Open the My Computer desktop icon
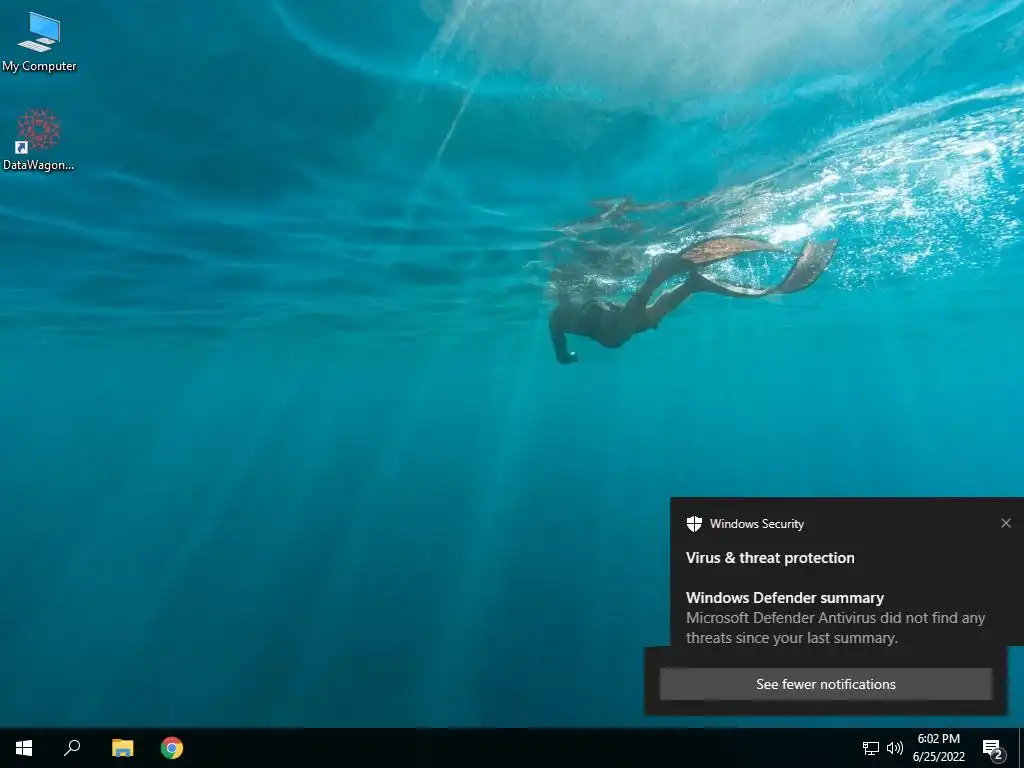 click(39, 42)
